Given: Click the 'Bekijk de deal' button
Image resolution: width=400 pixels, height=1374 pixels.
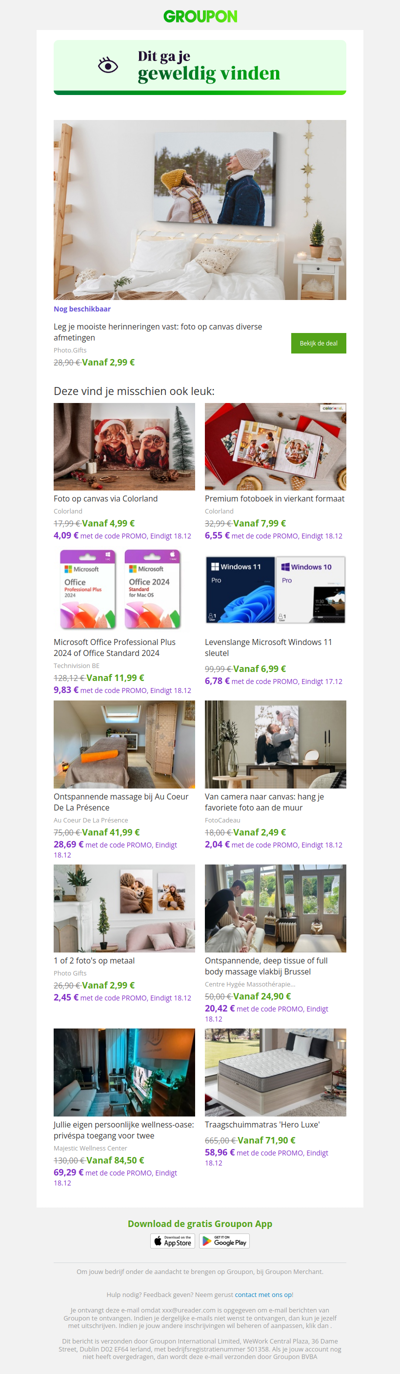Looking at the screenshot, I should (318, 343).
